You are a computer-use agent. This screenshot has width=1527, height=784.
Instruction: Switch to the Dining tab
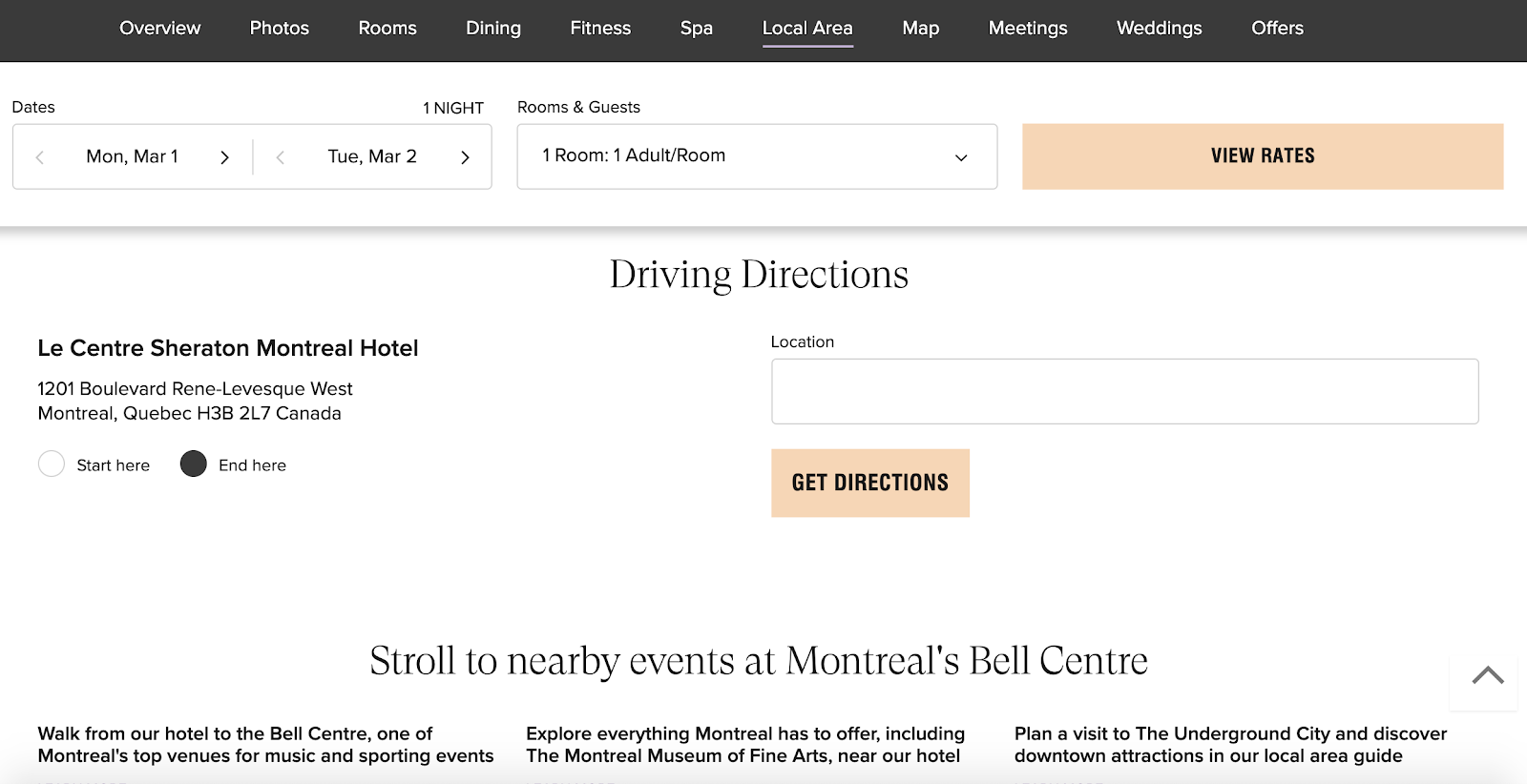point(493,28)
